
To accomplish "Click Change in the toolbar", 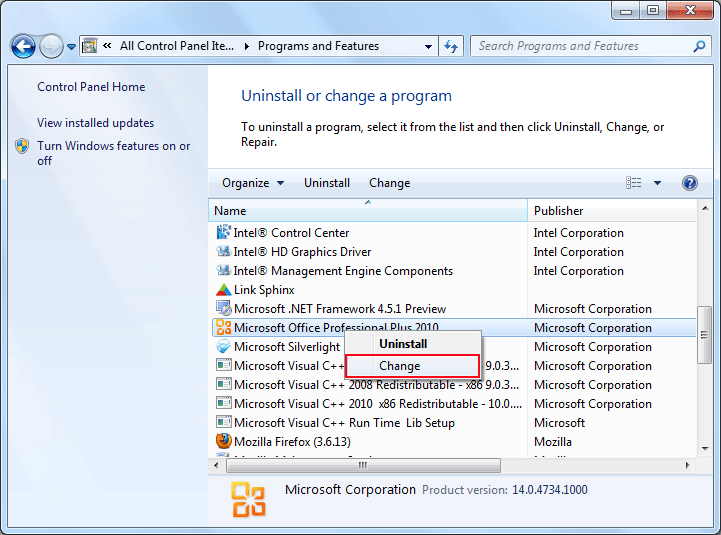I will coord(389,183).
